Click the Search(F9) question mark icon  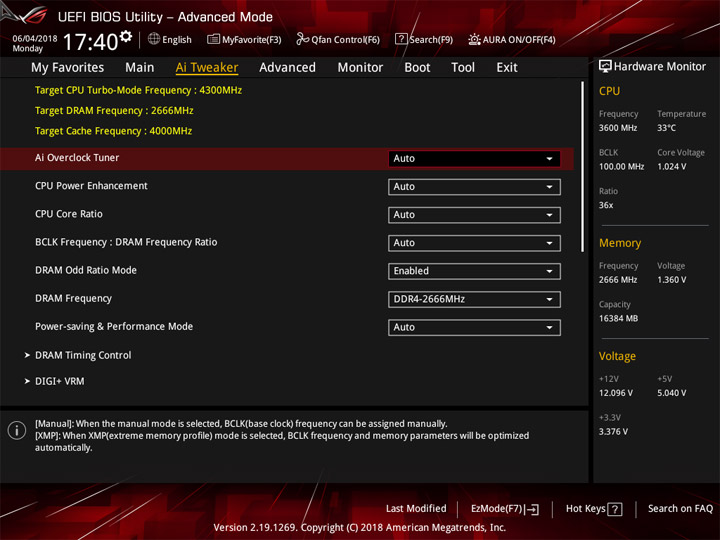click(x=401, y=39)
